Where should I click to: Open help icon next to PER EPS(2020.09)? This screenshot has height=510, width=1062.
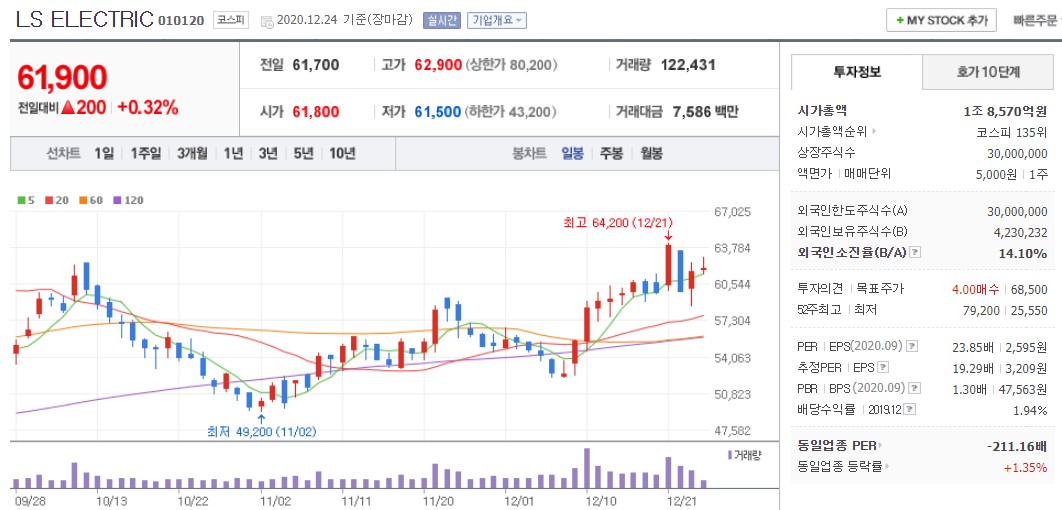point(912,347)
